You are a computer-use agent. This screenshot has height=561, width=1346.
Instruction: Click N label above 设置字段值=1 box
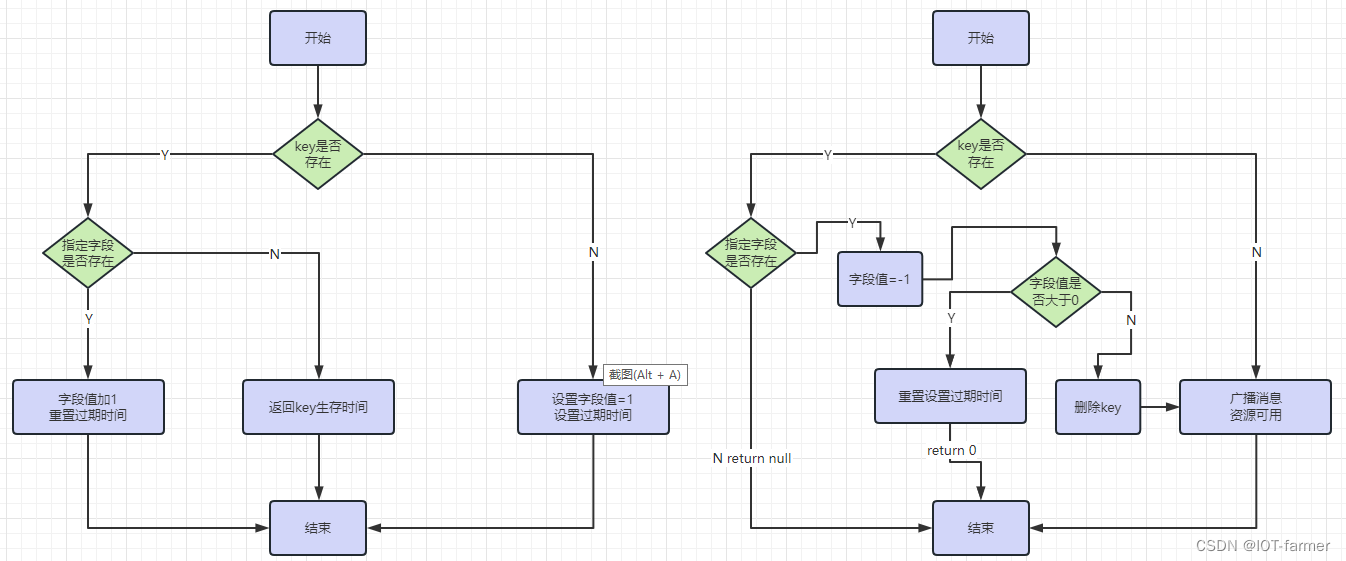[593, 252]
